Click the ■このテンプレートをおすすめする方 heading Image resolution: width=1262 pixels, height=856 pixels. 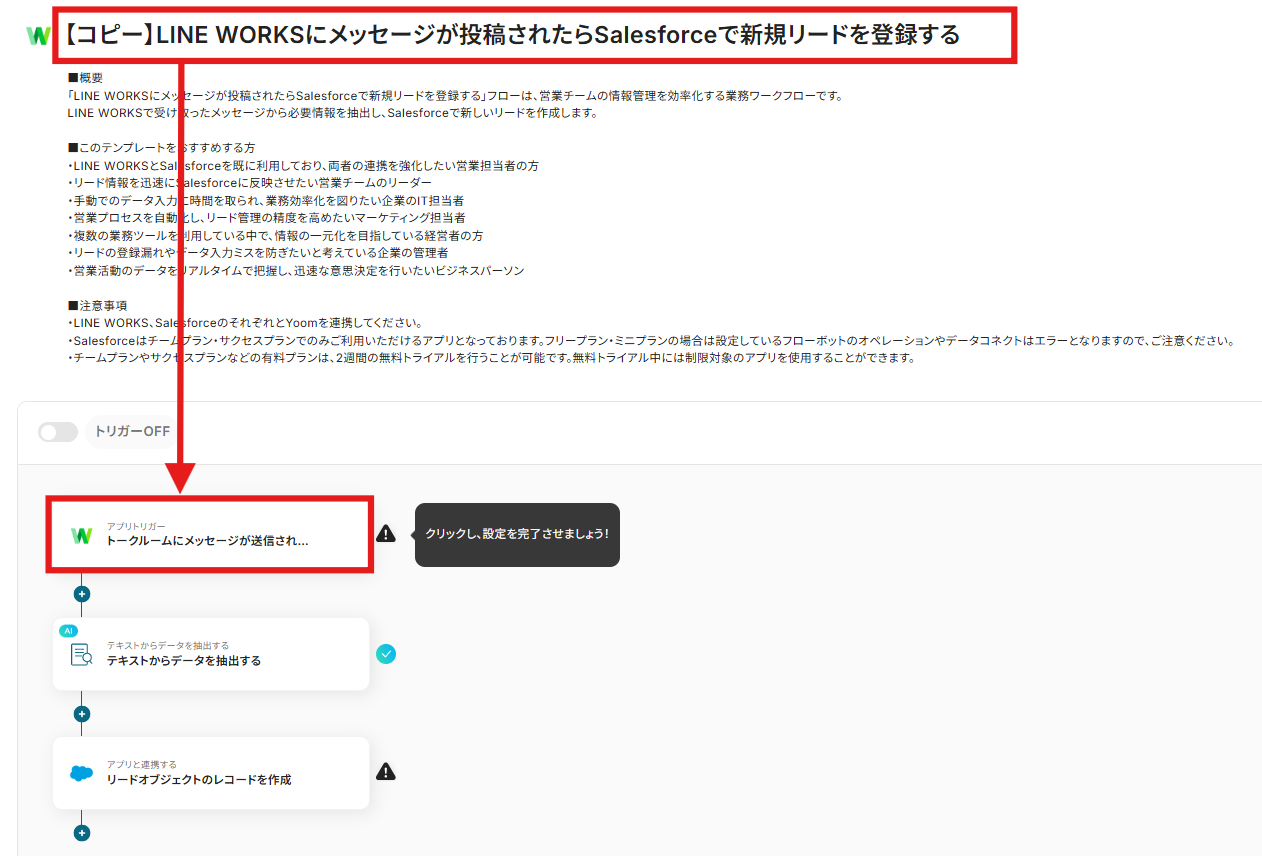161,148
